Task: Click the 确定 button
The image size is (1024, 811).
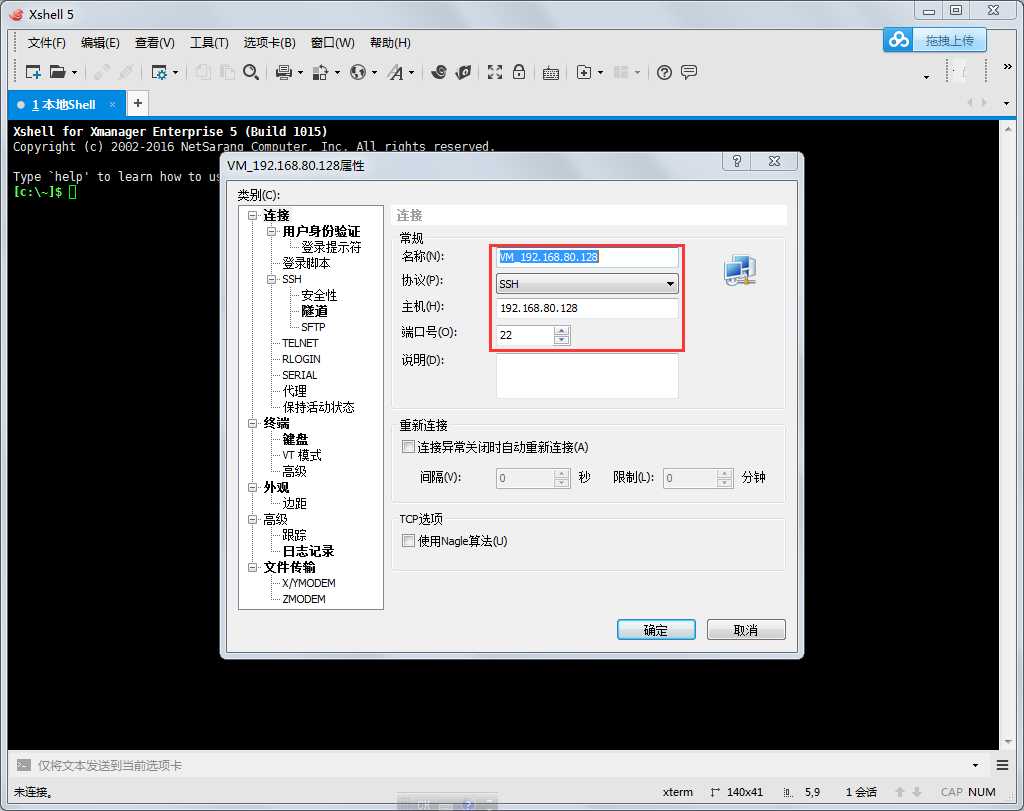Action: (x=656, y=629)
